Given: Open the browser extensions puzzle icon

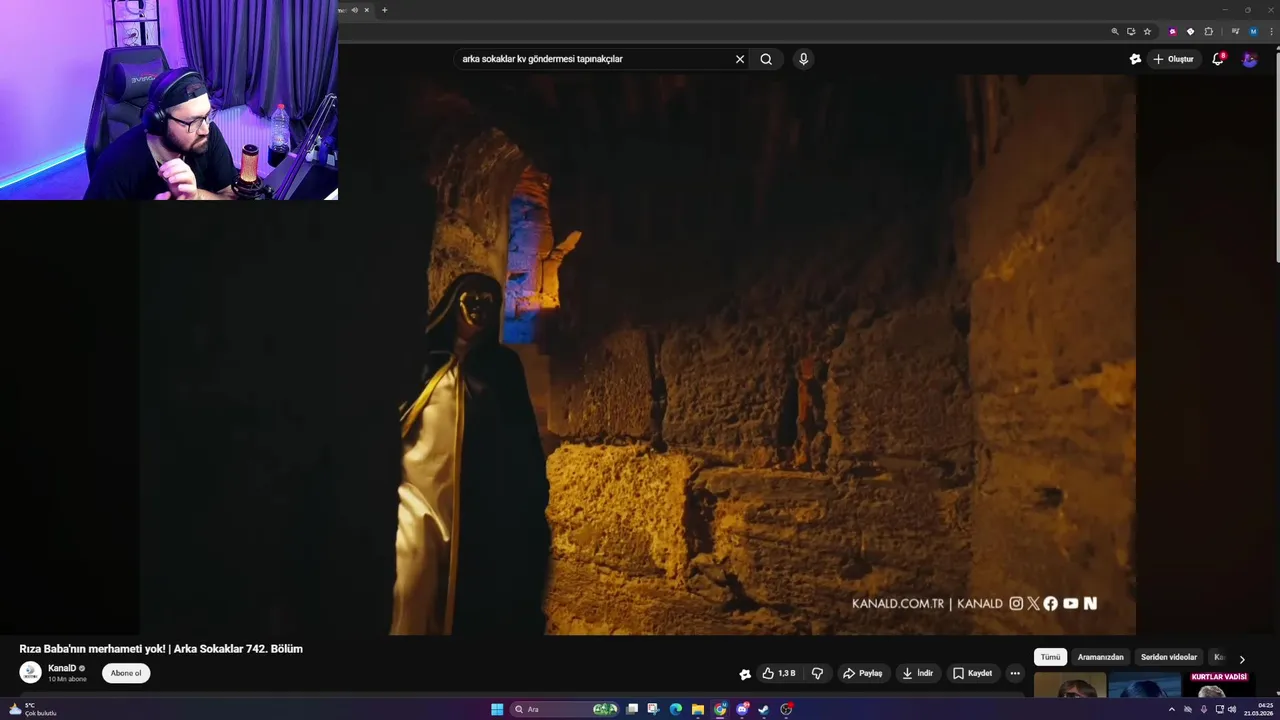Looking at the screenshot, I should pyautogui.click(x=1208, y=31).
